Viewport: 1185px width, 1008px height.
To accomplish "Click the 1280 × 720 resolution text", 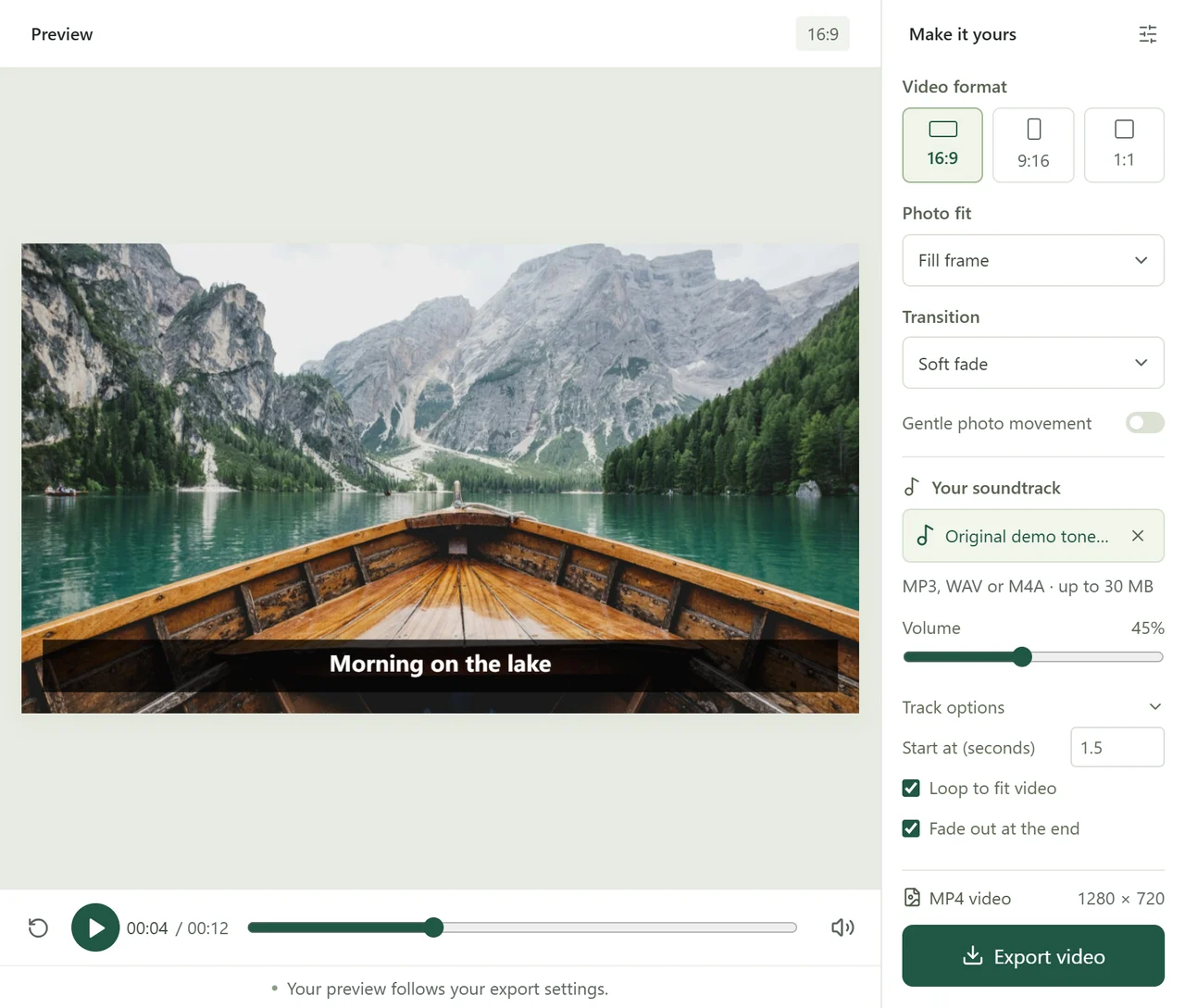I will click(1121, 898).
